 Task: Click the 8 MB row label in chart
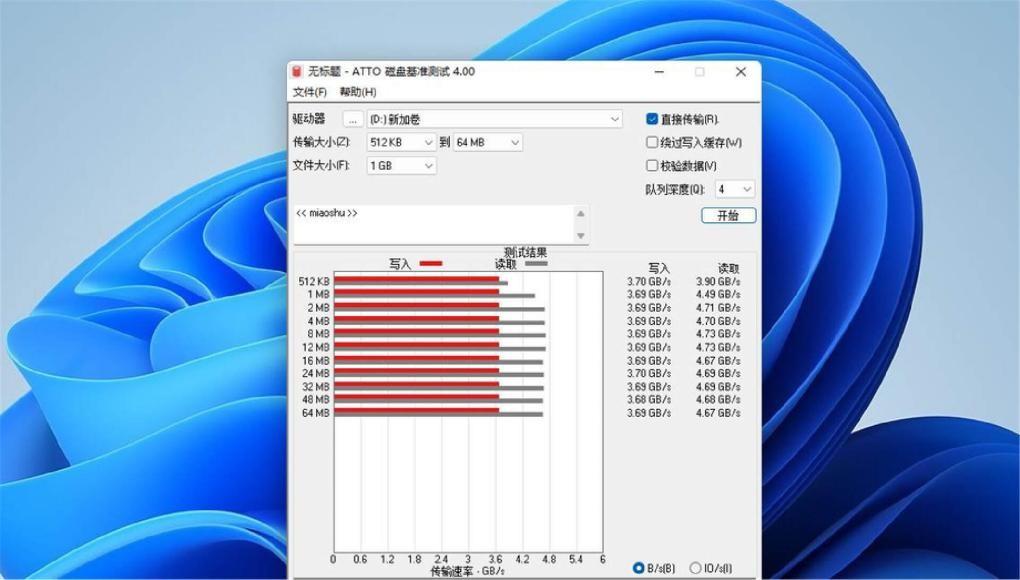coord(319,334)
